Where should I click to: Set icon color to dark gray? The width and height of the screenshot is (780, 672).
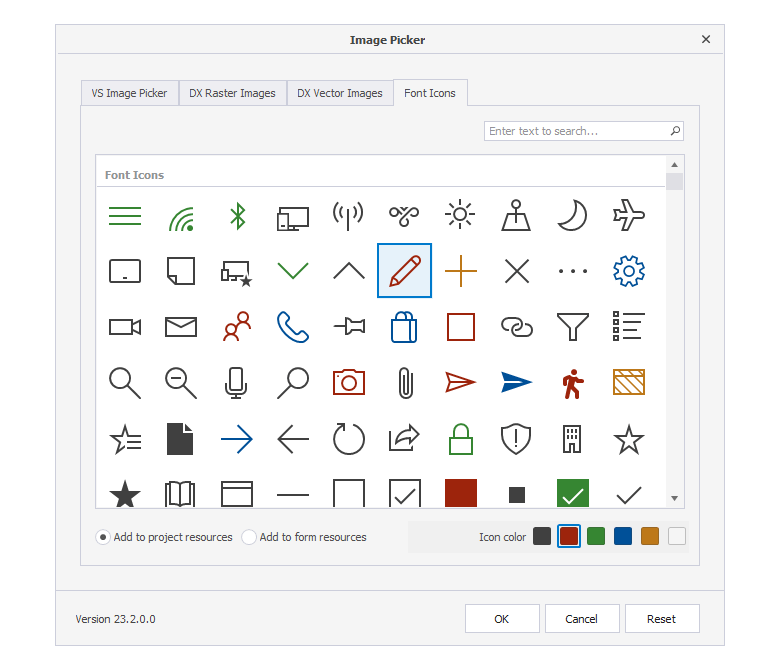point(542,536)
